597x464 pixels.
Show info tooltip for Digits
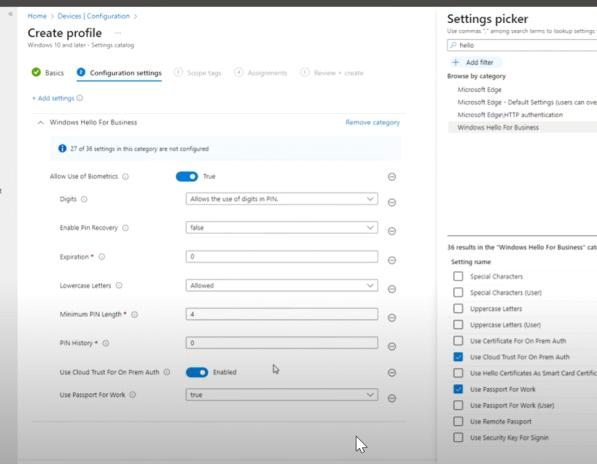84,199
